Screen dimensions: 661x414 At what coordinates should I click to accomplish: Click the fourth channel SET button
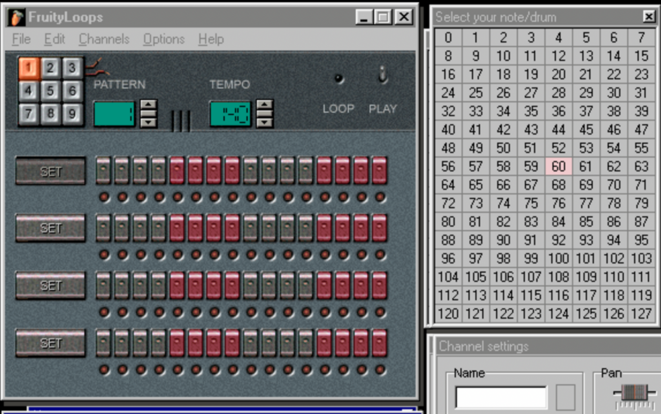pos(51,343)
